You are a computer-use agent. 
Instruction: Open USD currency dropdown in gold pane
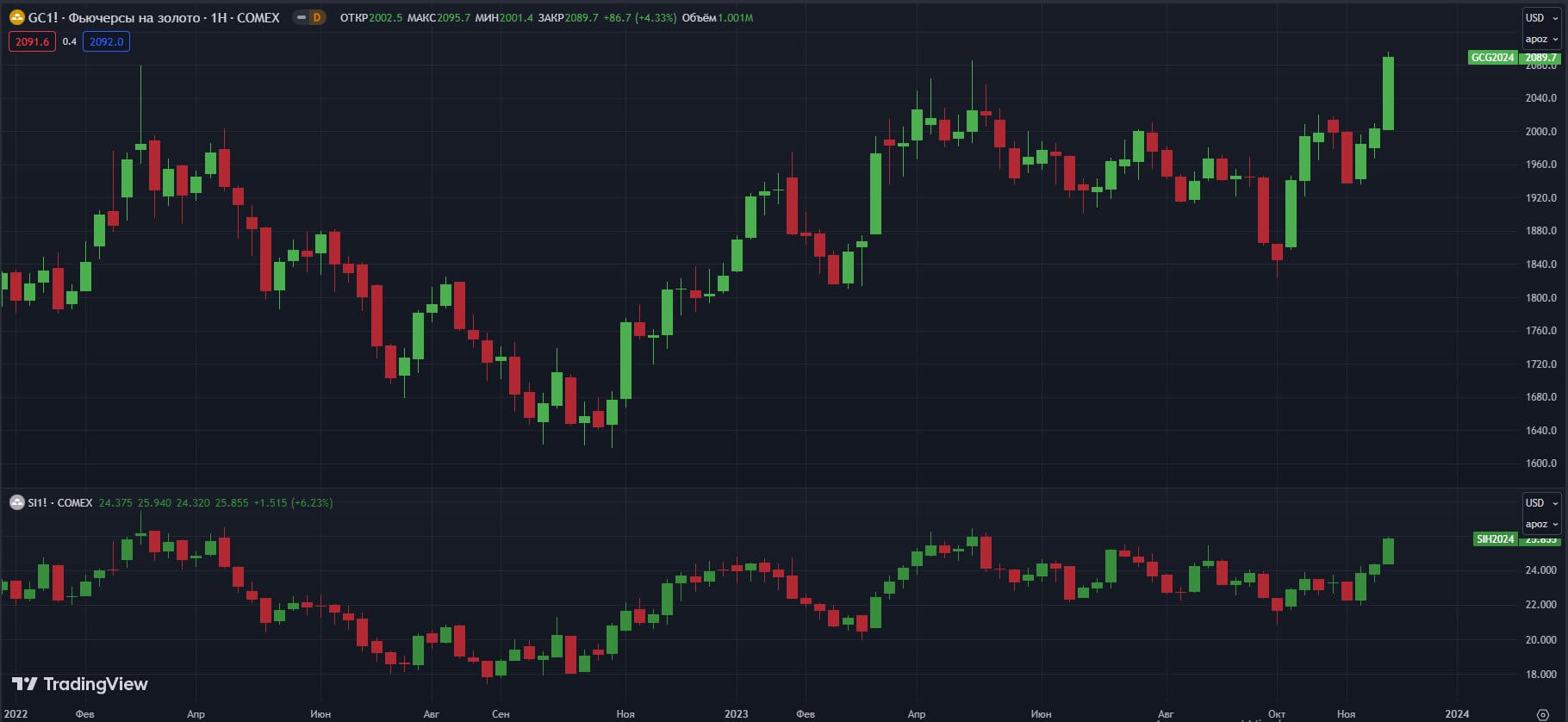click(1541, 18)
